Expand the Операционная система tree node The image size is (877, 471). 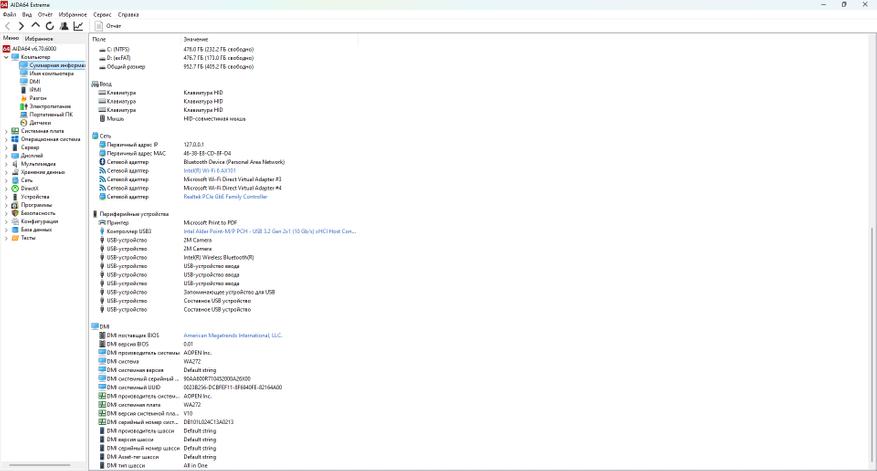pyautogui.click(x=6, y=139)
